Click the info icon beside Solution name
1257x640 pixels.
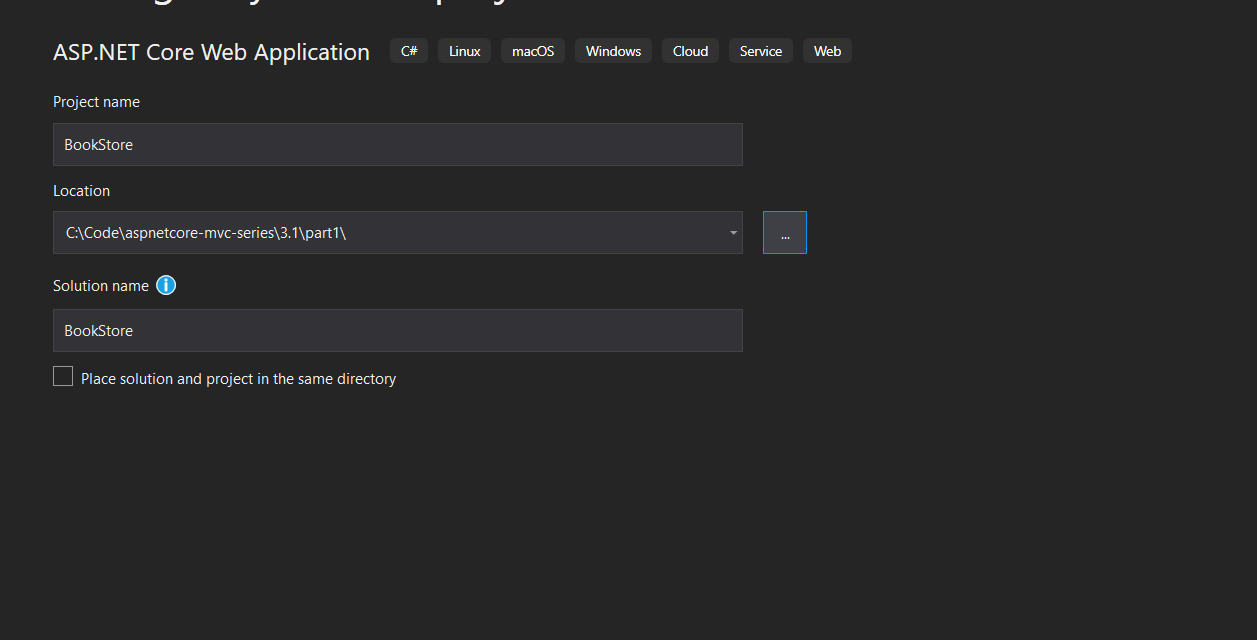[166, 286]
